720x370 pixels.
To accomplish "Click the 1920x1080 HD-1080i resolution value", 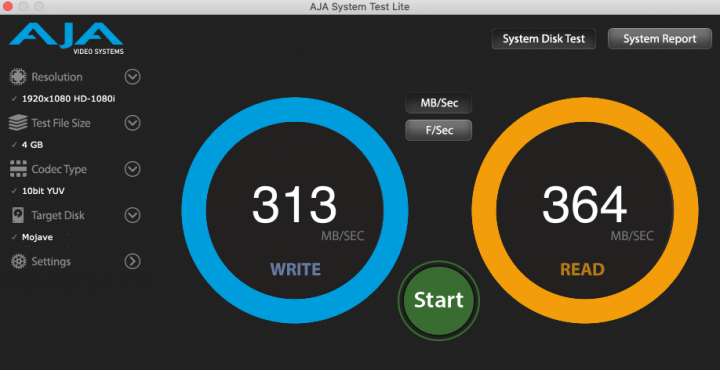I will point(68,99).
